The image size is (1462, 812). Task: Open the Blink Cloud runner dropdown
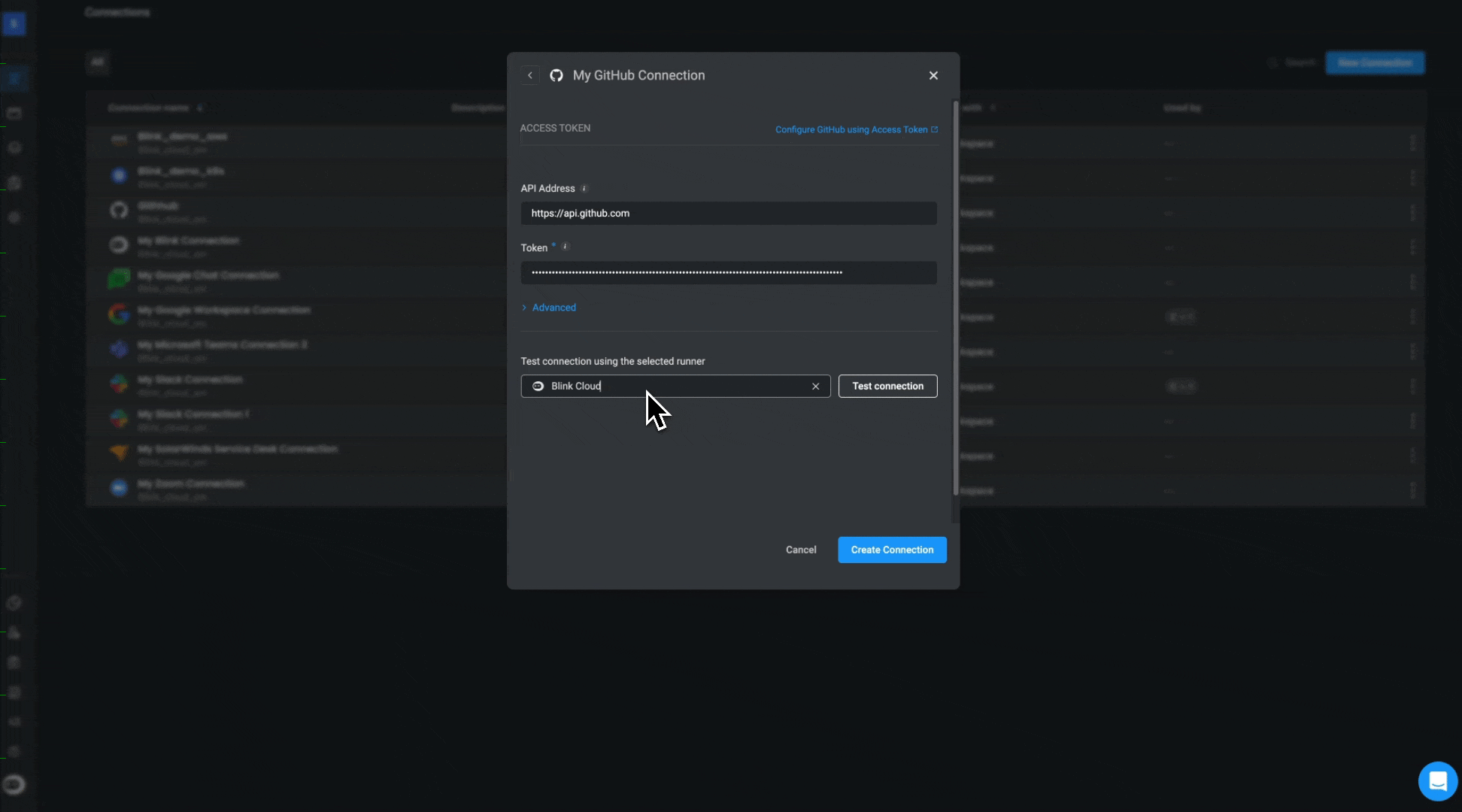point(677,386)
